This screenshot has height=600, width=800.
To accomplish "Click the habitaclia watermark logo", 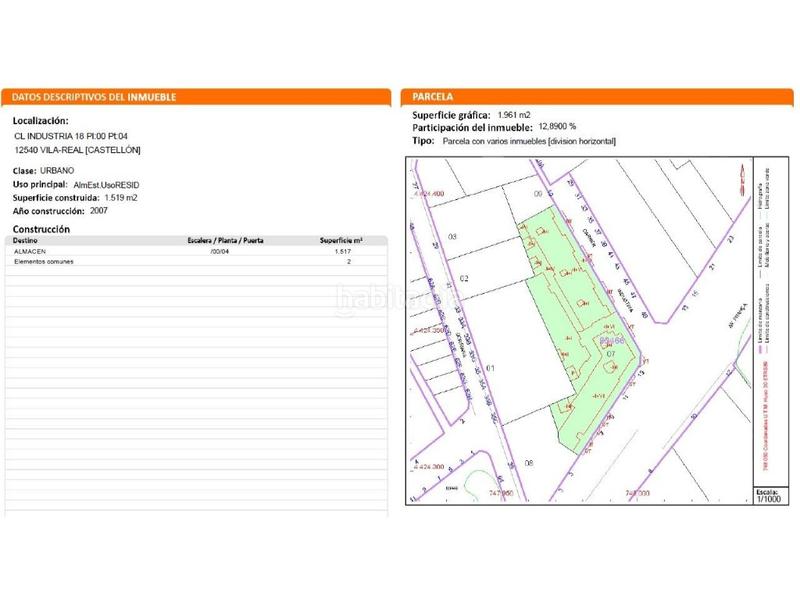I will click(x=385, y=298).
